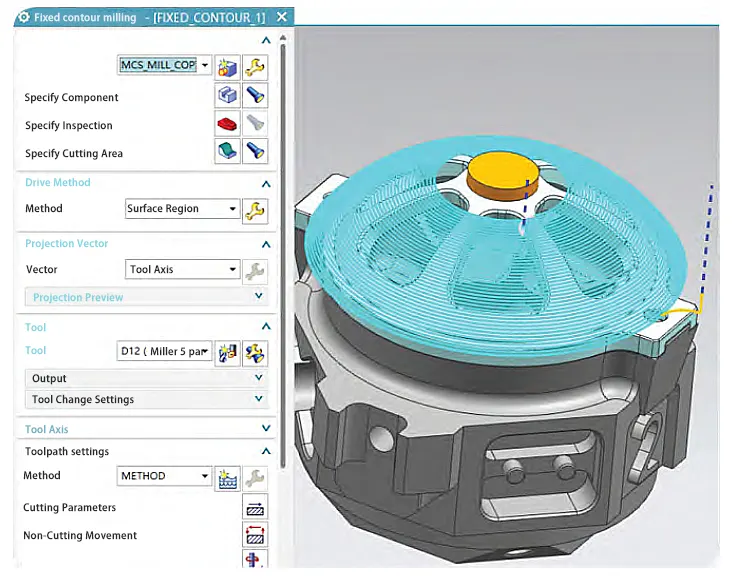Click the red Specify Inspection icon
This screenshot has height=579, width=732.
(x=227, y=123)
